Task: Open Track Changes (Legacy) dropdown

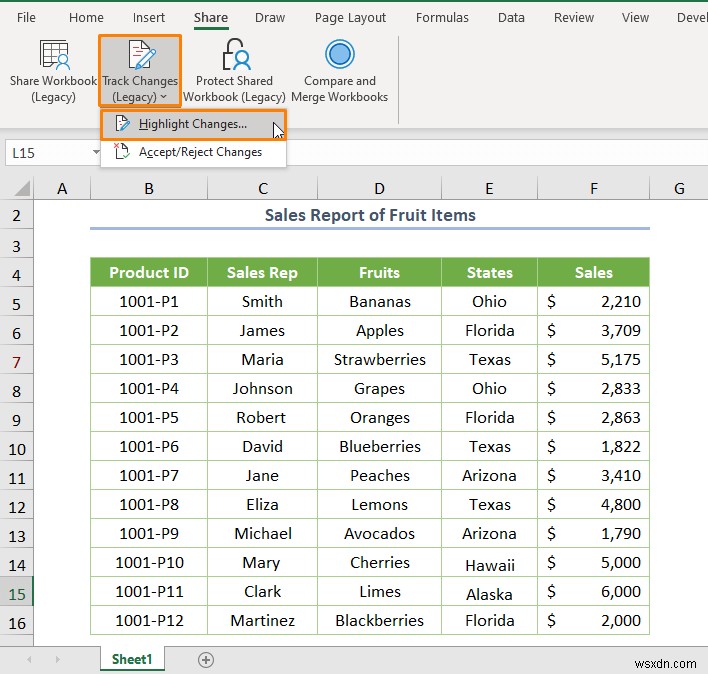Action: (140, 72)
